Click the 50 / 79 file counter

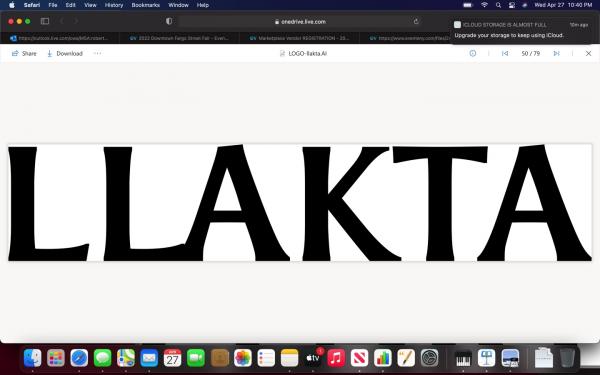click(530, 53)
